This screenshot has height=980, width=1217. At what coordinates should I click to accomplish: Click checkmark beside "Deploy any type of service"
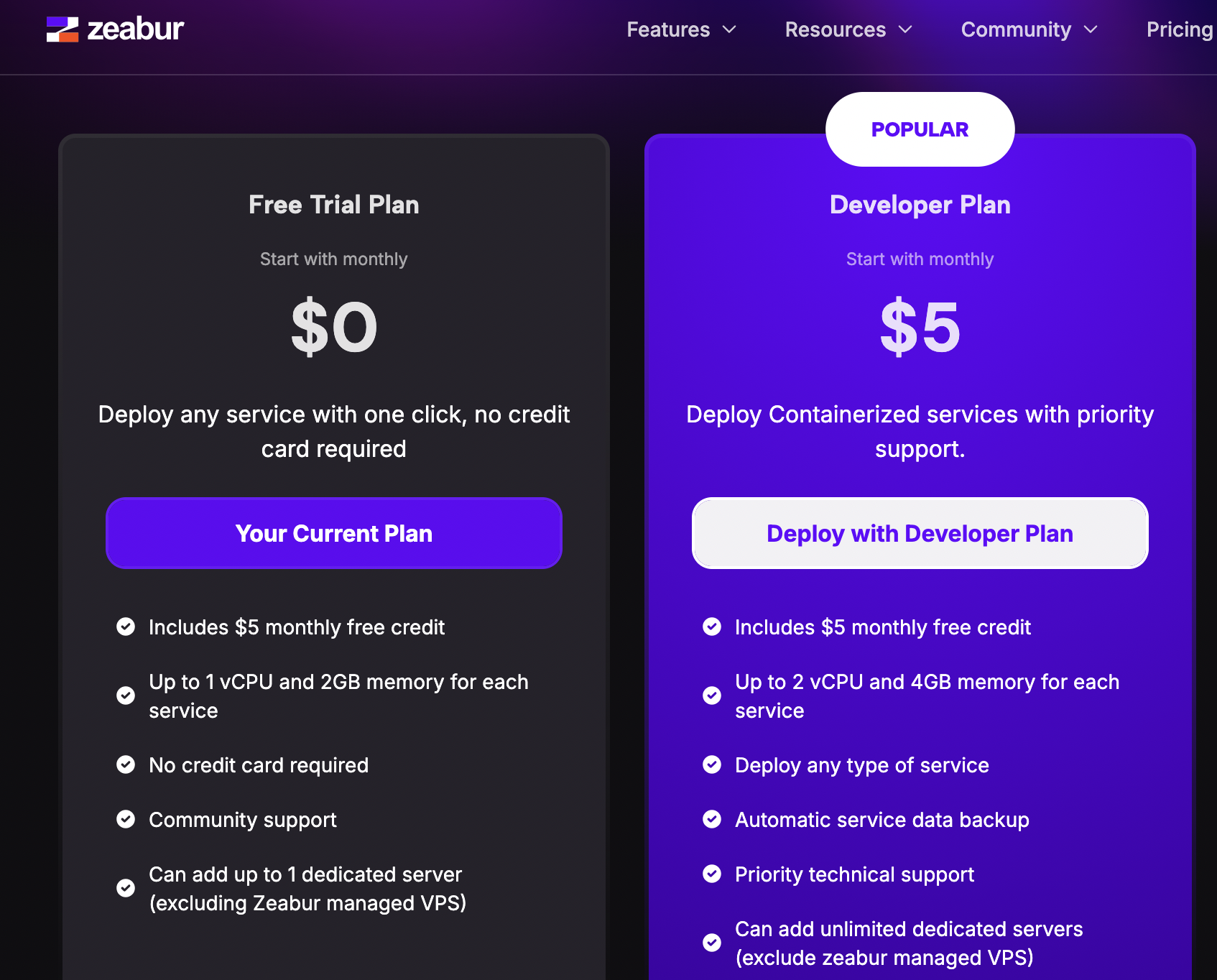(712, 765)
